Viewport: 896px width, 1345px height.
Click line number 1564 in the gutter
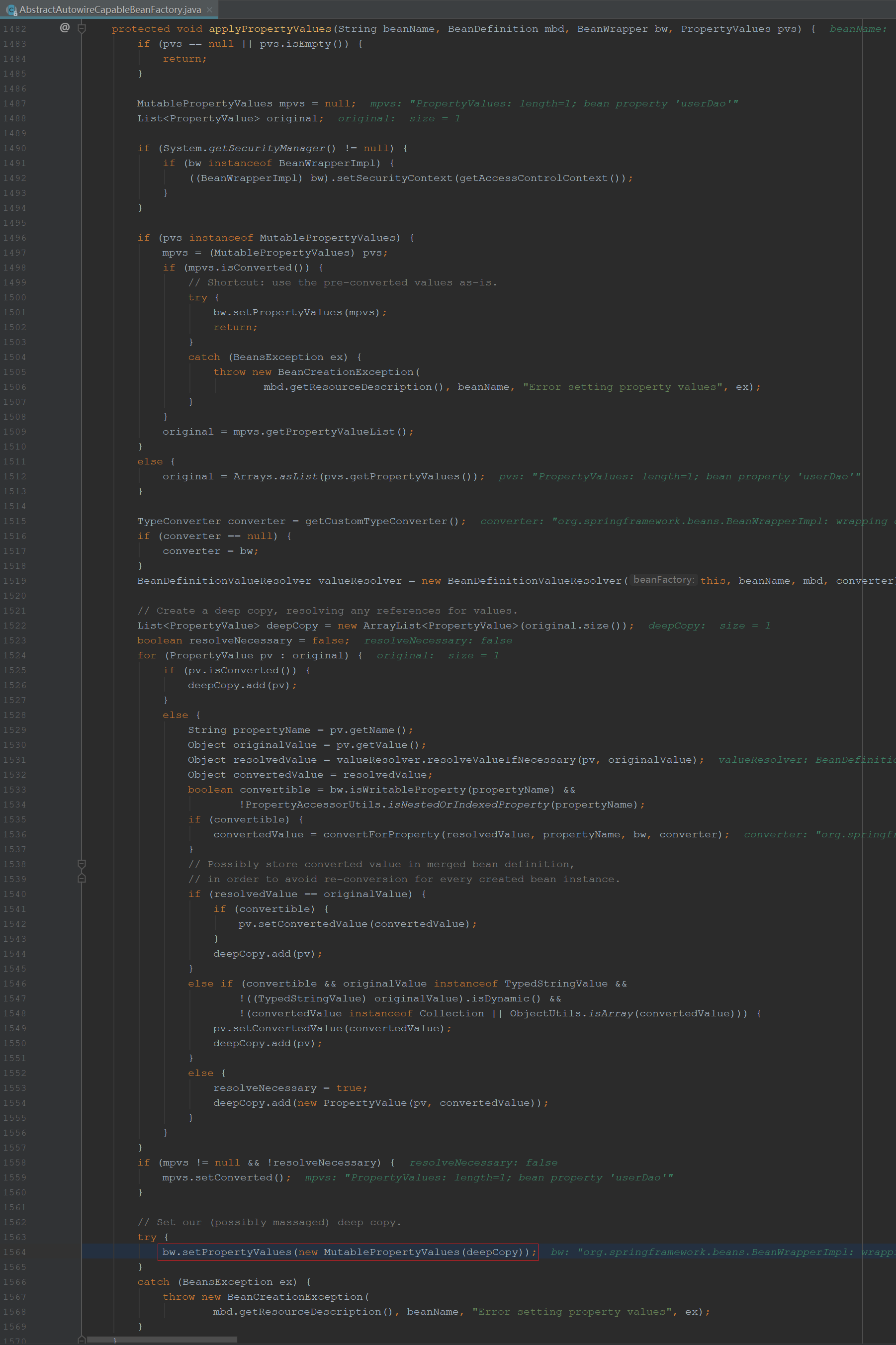click(x=14, y=1252)
